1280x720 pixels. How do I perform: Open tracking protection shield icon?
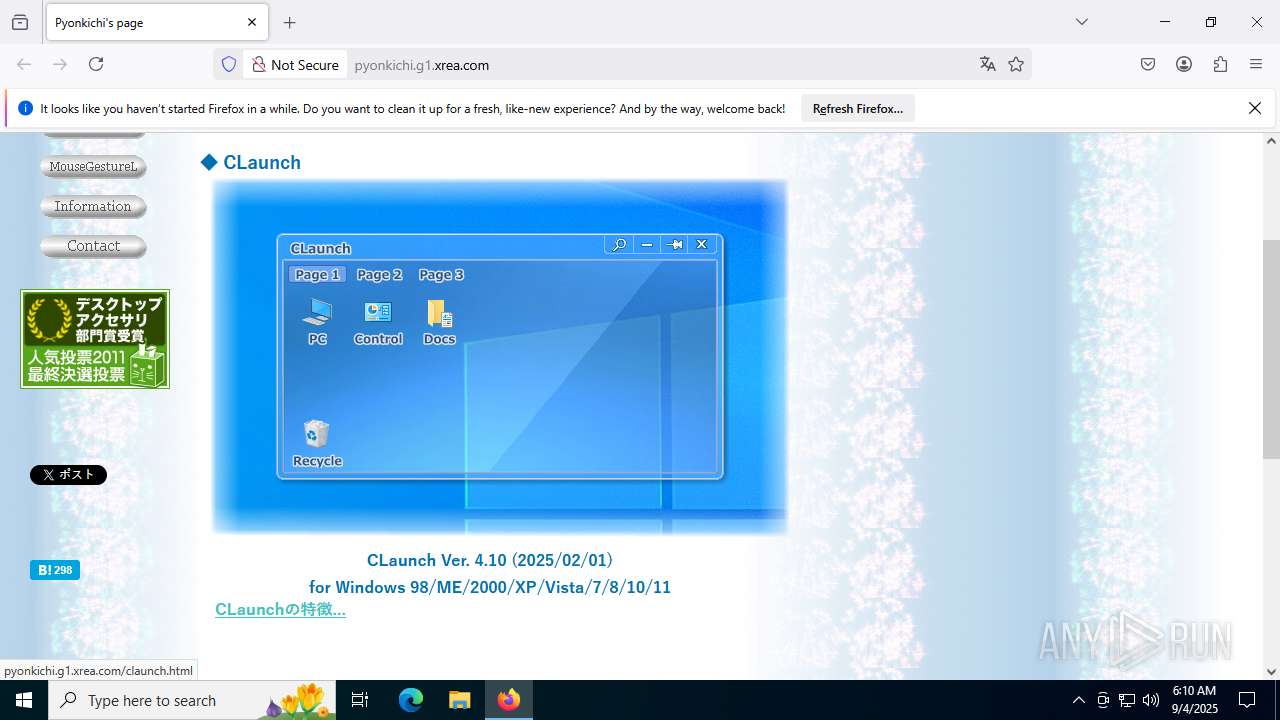(229, 65)
